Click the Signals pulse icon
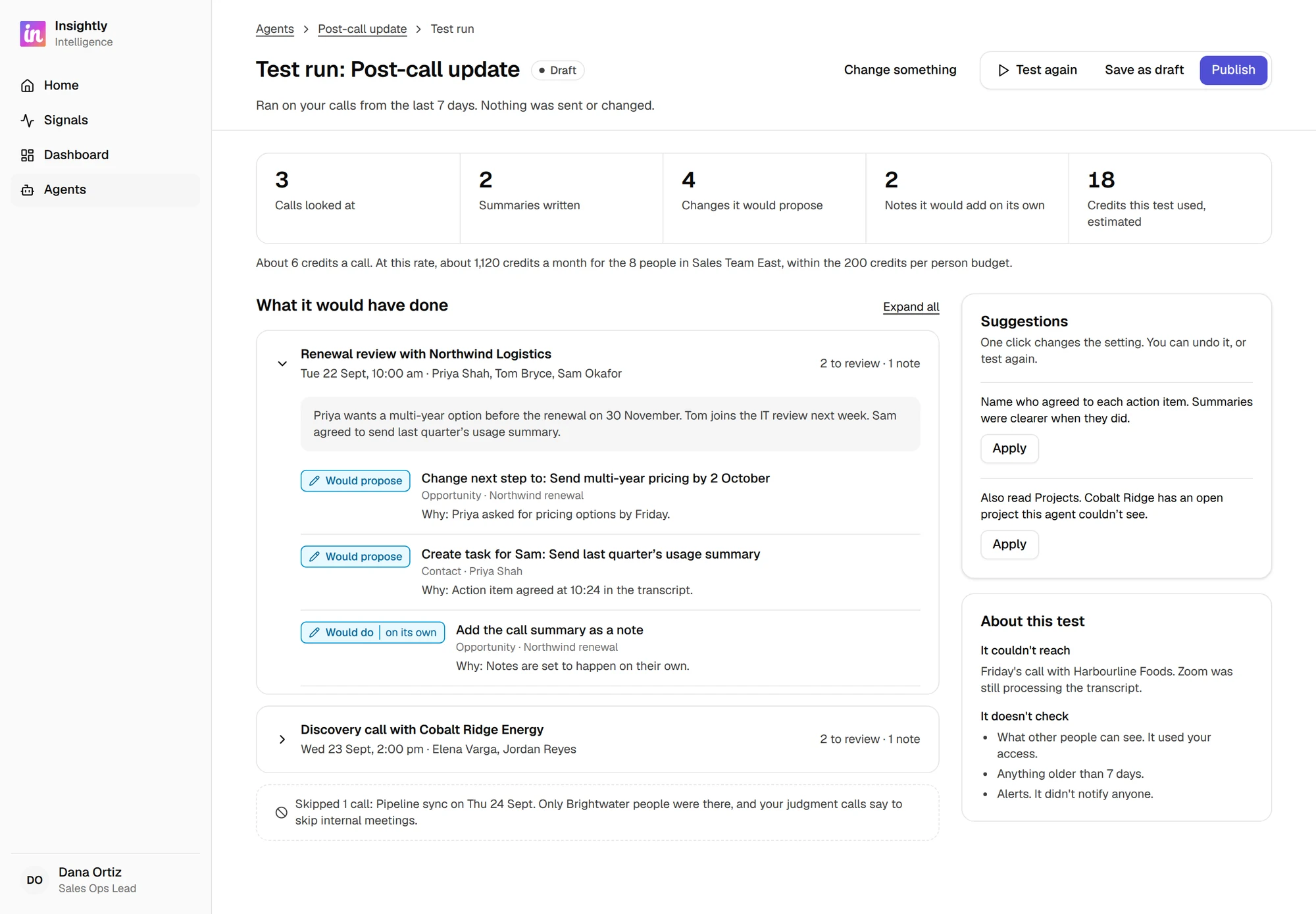Screen dimensions: 1316x914 [28, 120]
